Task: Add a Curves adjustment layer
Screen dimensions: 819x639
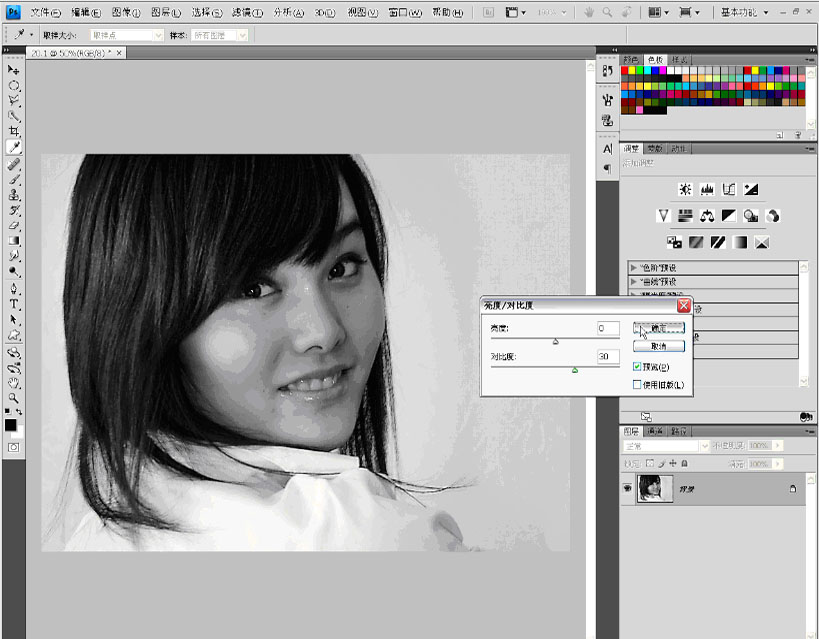Action: 729,189
